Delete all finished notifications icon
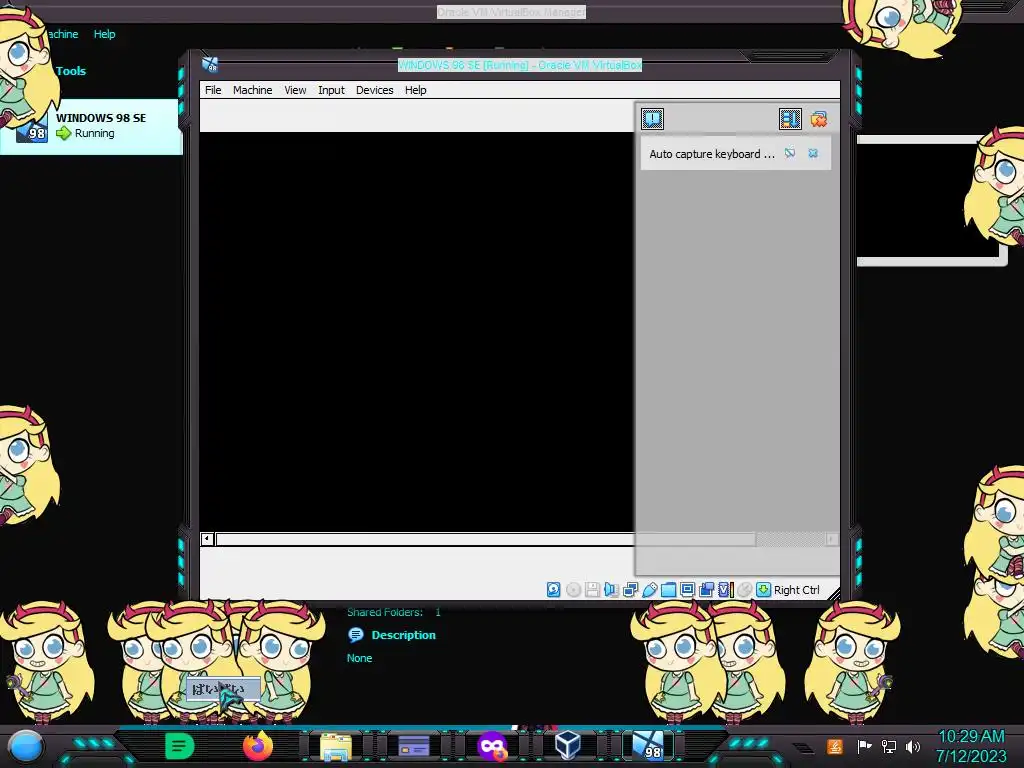This screenshot has height=768, width=1024. (x=818, y=119)
